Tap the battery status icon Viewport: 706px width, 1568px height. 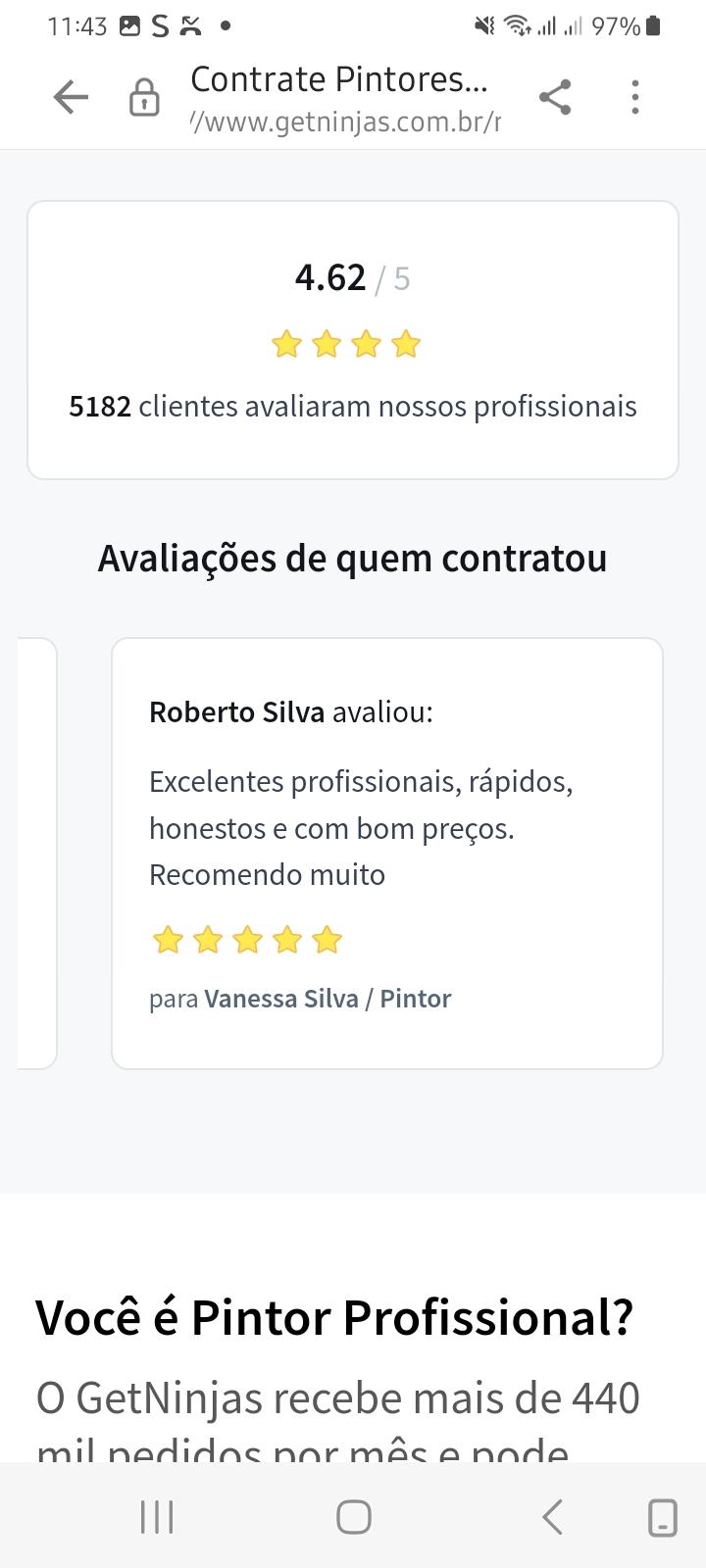(x=654, y=26)
